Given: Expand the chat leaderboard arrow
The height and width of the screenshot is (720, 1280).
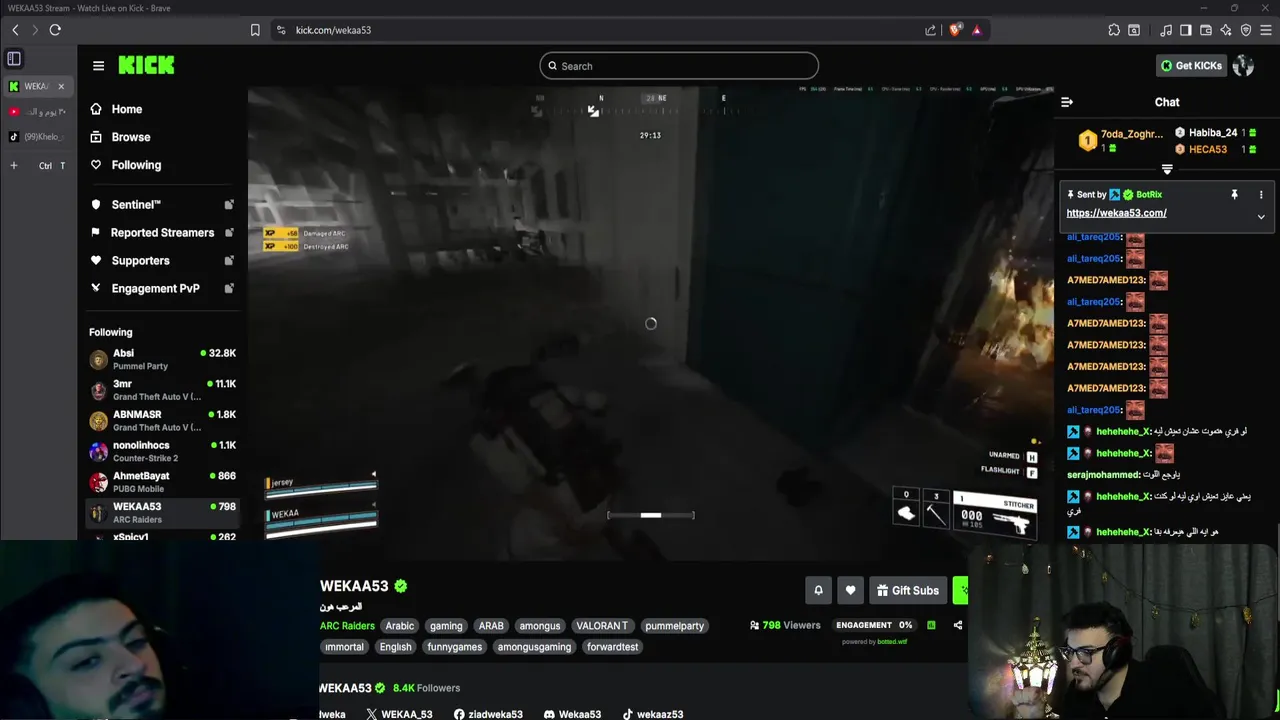Looking at the screenshot, I should 1167,170.
